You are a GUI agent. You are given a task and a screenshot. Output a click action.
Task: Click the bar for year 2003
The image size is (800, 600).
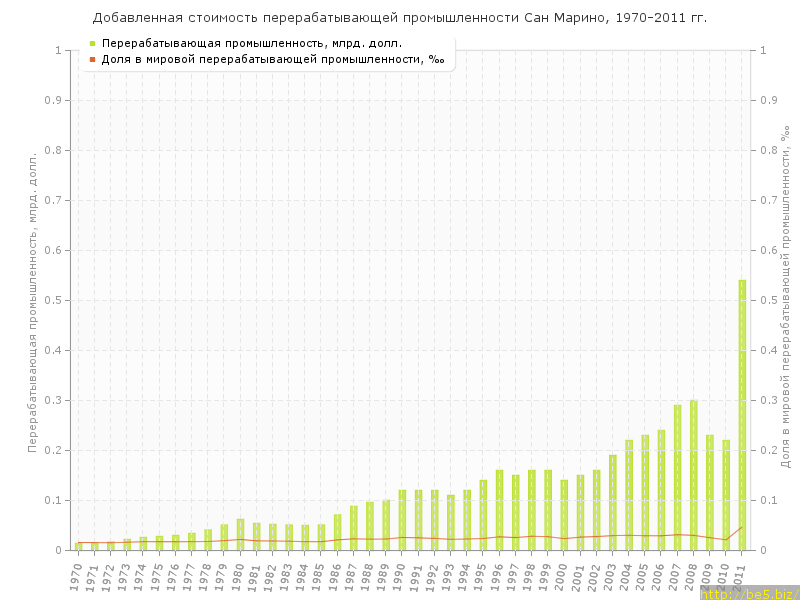(x=613, y=503)
